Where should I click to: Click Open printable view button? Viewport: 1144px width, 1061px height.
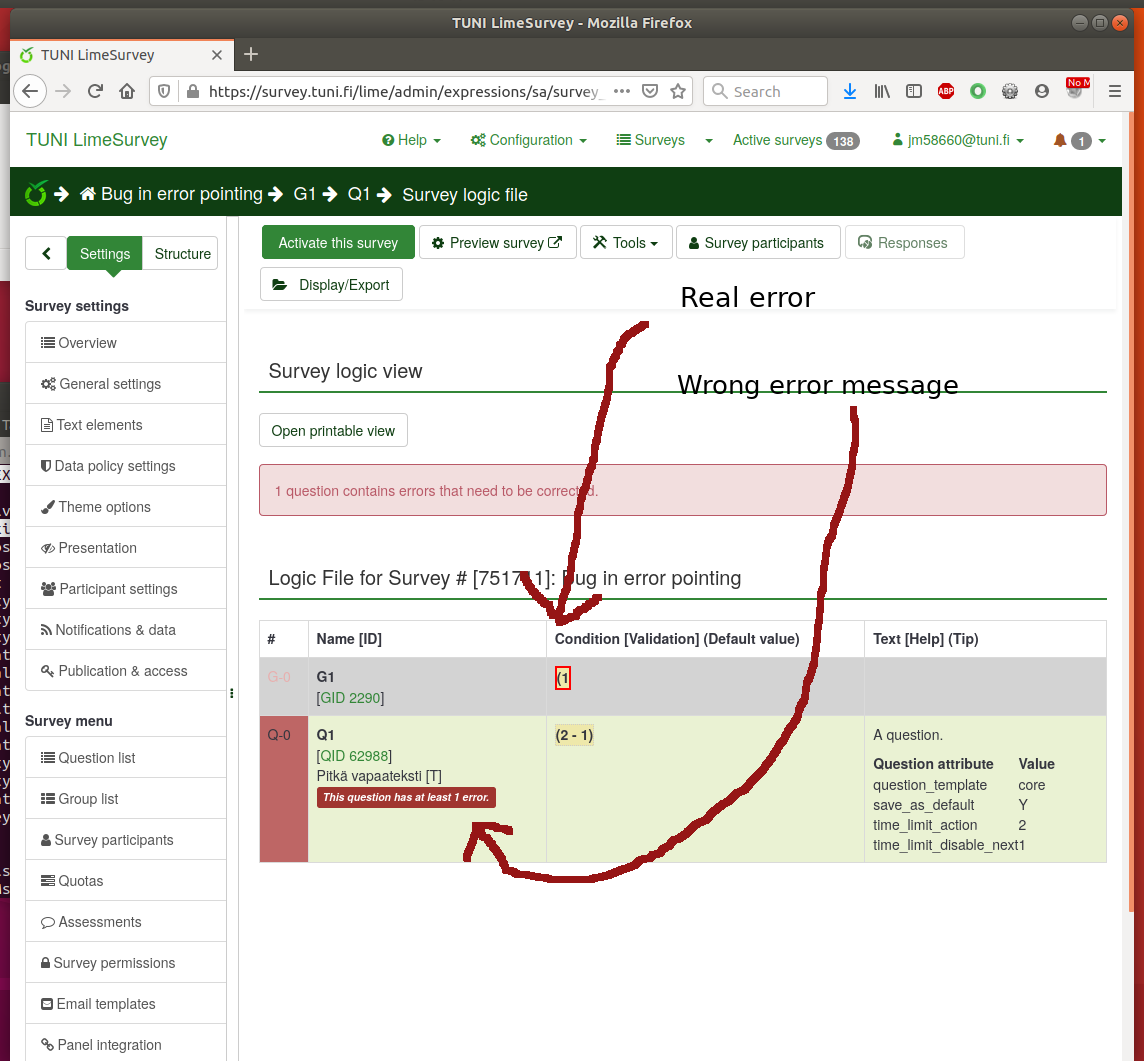333,431
